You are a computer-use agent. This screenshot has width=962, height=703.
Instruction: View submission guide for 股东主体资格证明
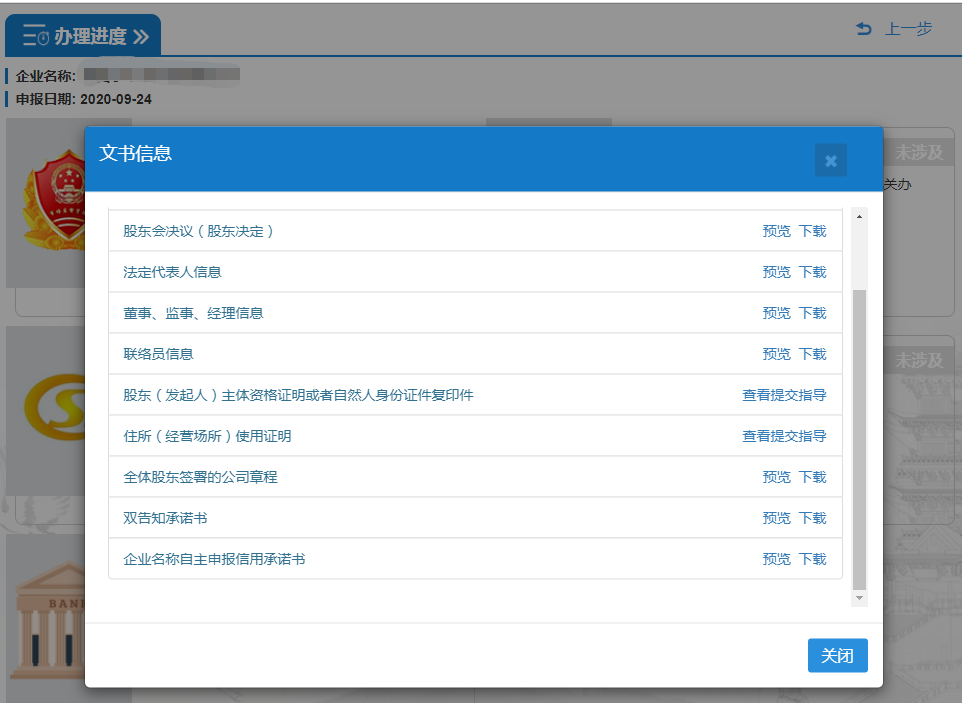point(784,395)
